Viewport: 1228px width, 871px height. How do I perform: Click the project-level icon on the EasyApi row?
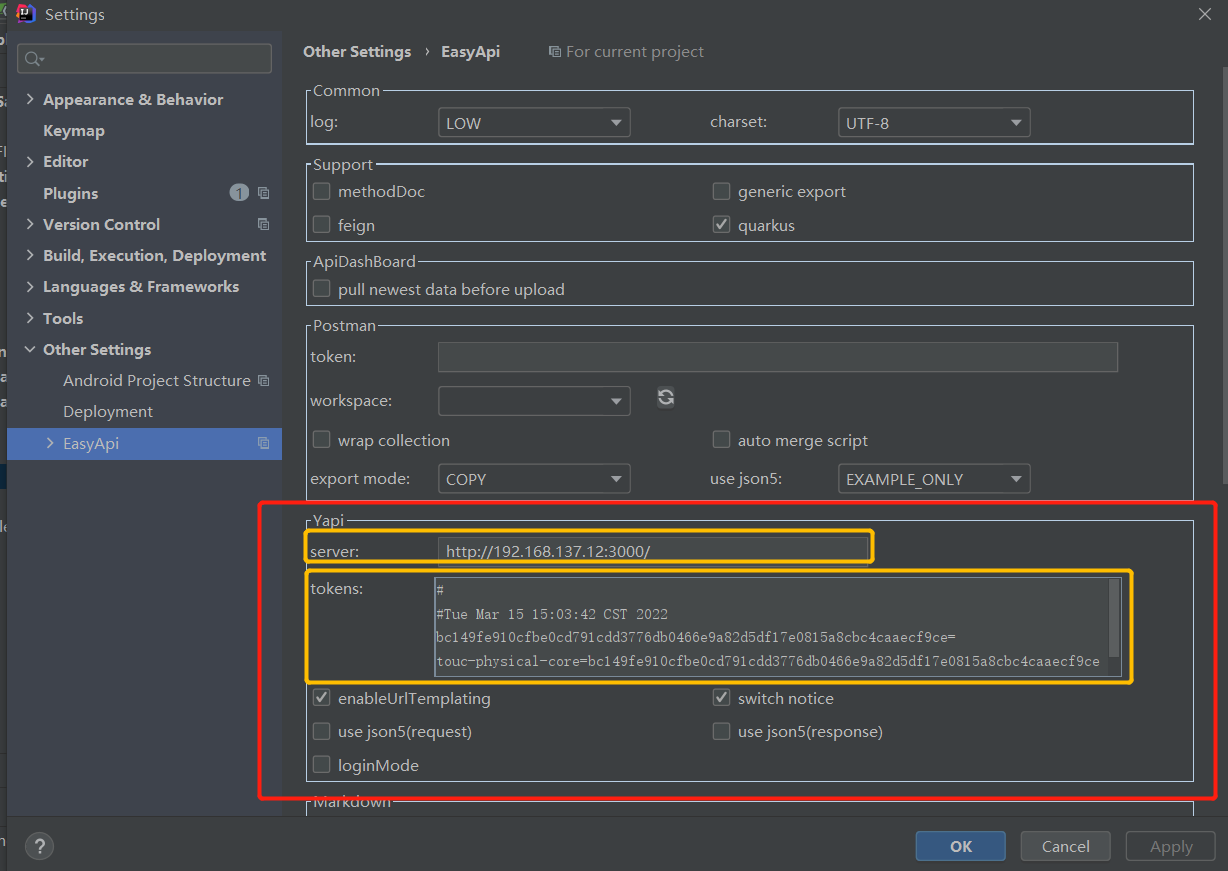(x=263, y=443)
